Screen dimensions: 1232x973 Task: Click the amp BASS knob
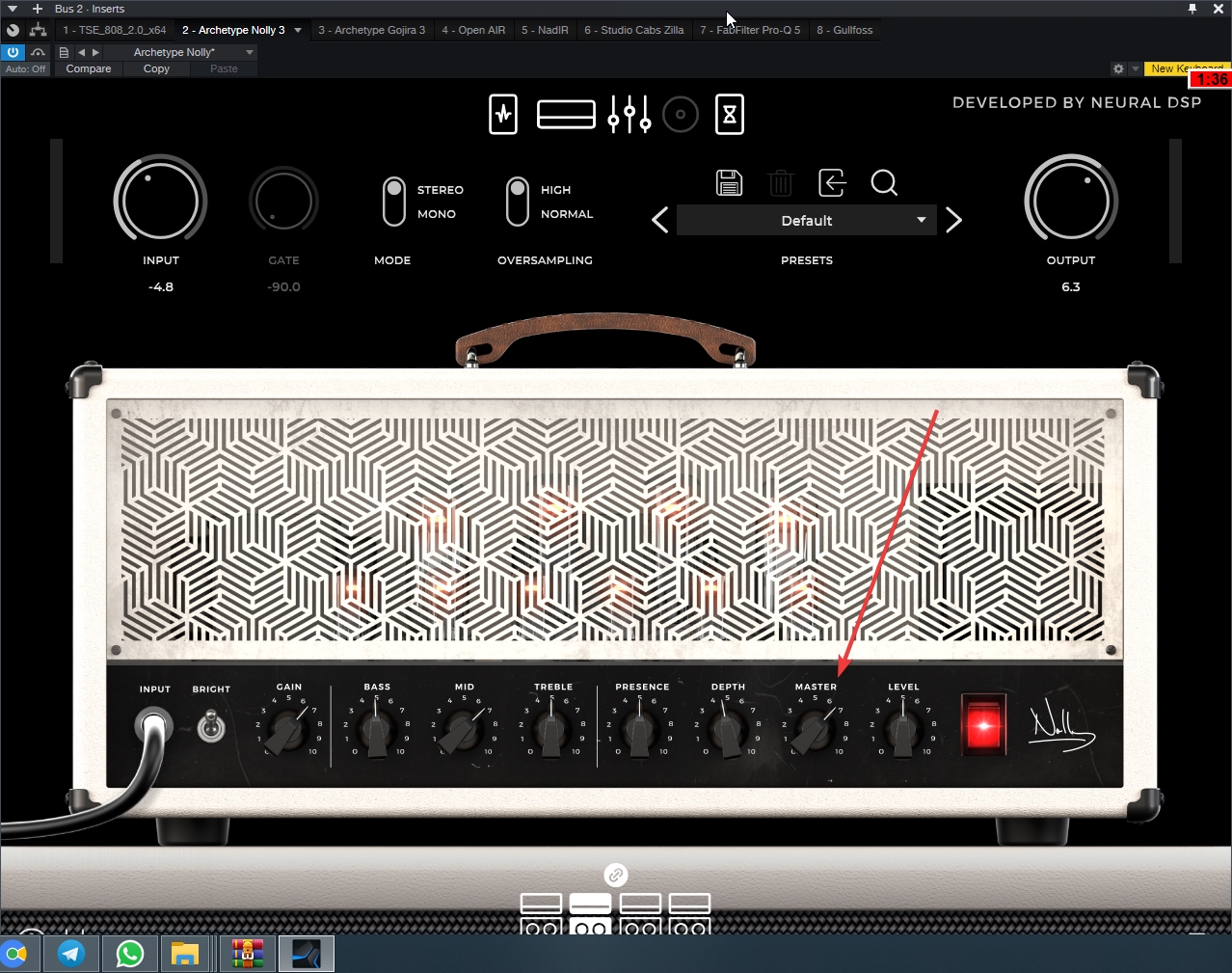coord(376,733)
